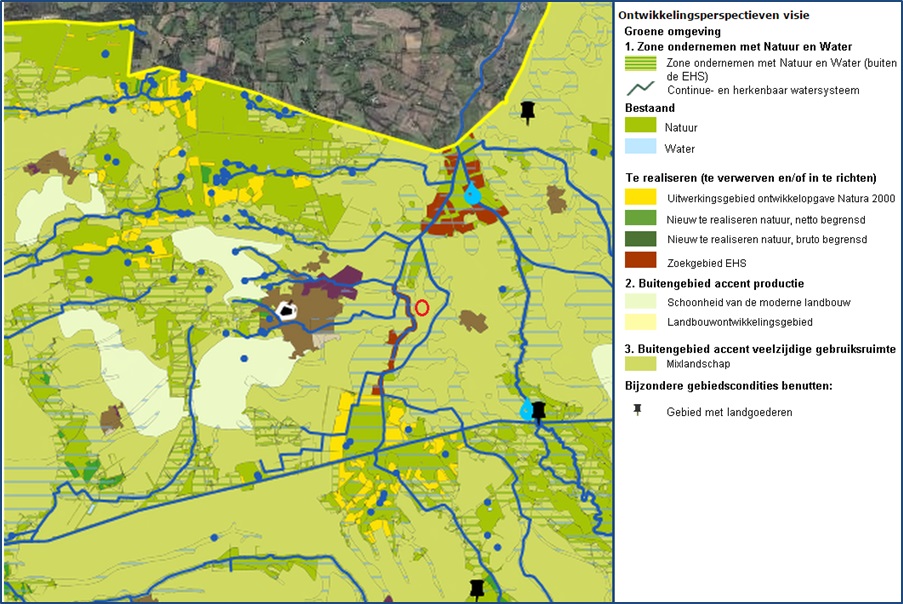Click the pale Schoonheid moderne landbouw swatch

[x=640, y=301]
